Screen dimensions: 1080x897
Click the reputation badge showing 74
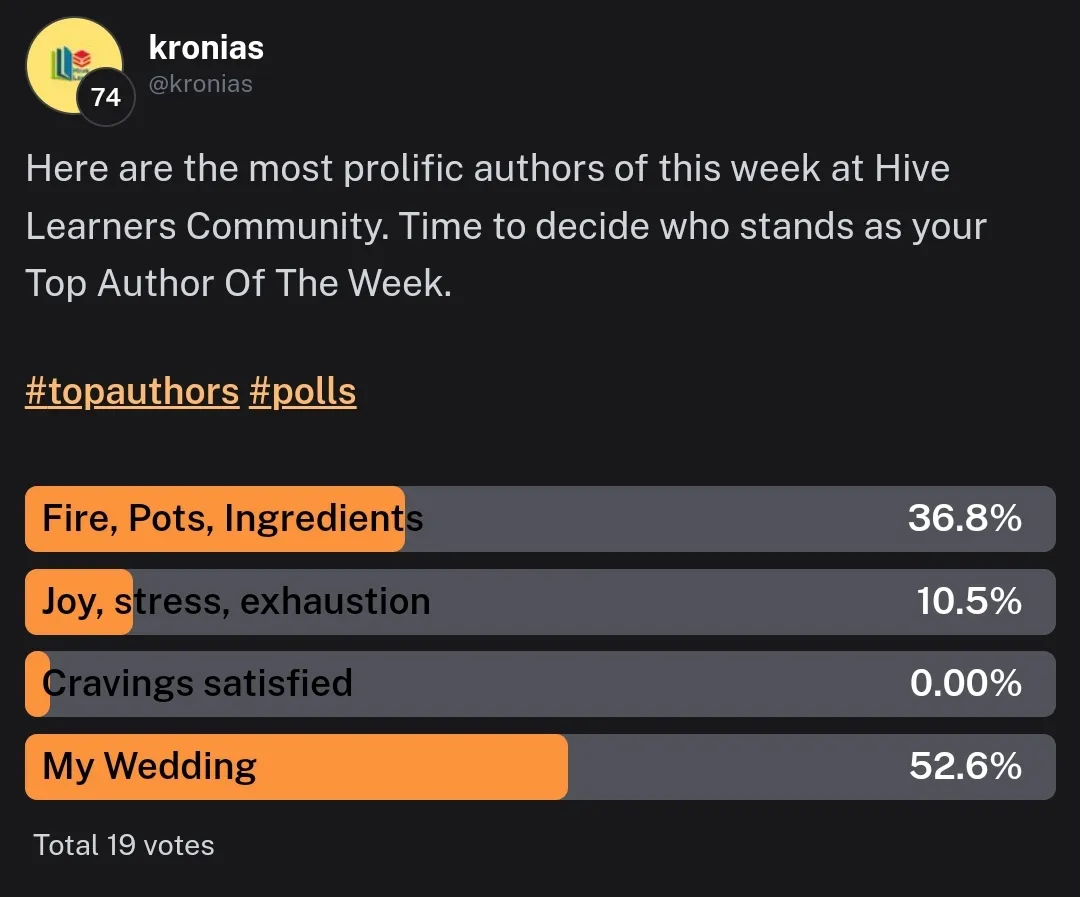pyautogui.click(x=105, y=98)
